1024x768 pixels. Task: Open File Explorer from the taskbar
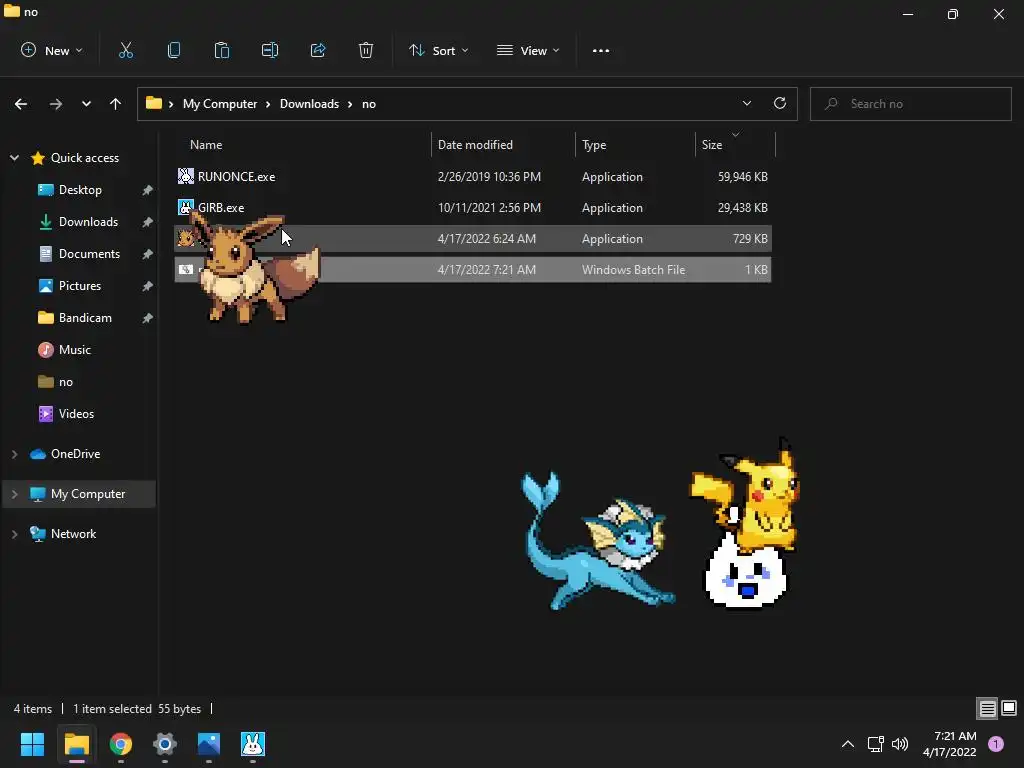76,744
